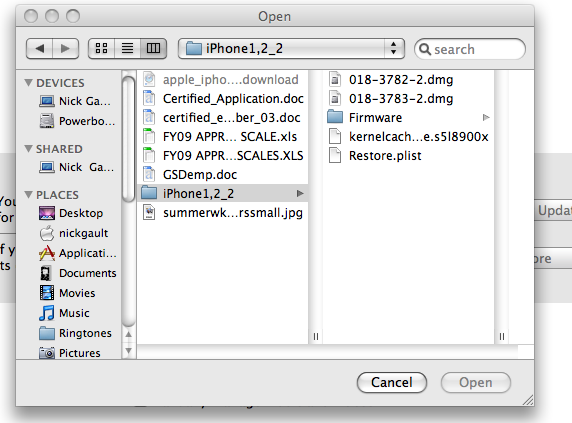Select Certified_Application.doc icon
This screenshot has width=572, height=423.
pyautogui.click(x=149, y=98)
